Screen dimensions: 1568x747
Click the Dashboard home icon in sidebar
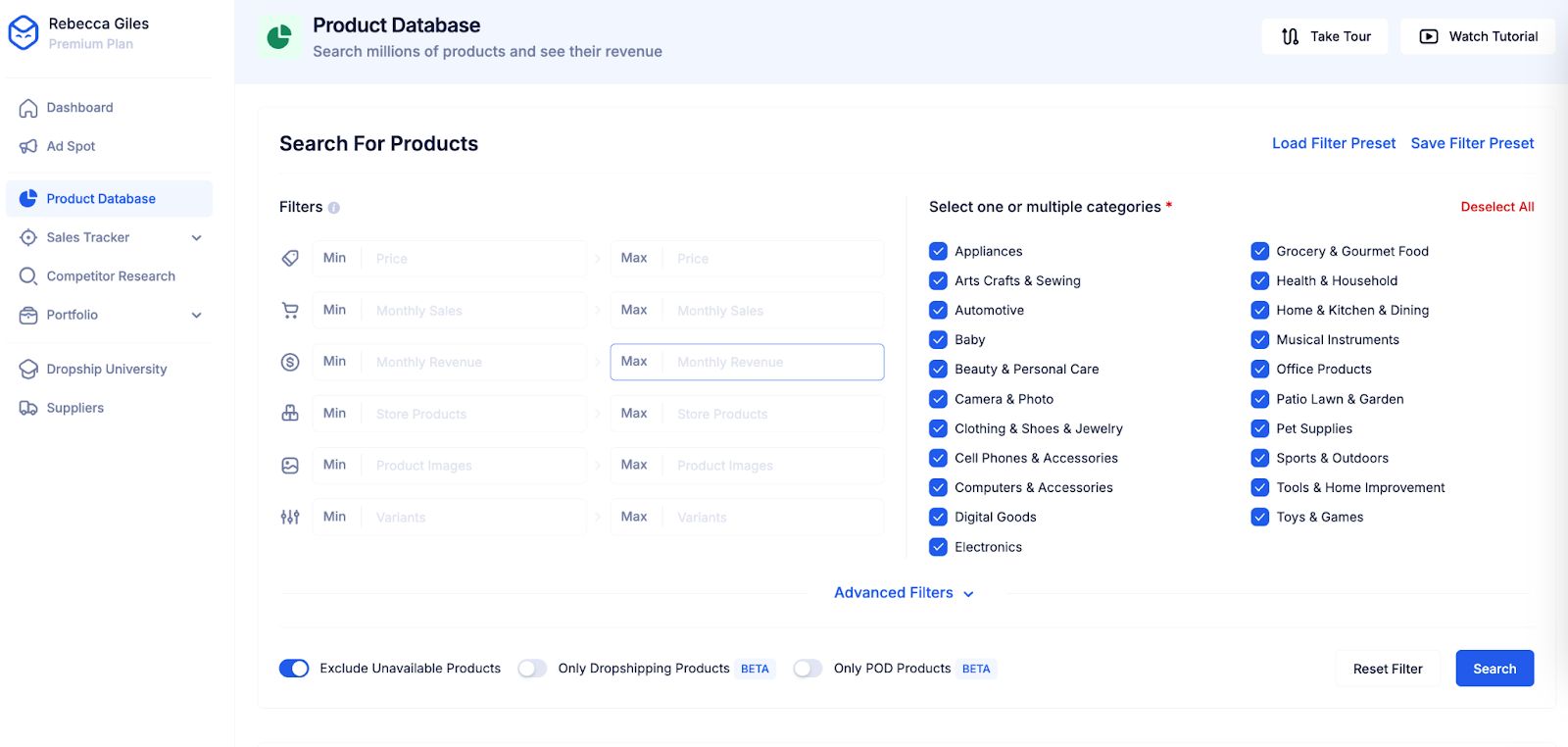pyautogui.click(x=28, y=108)
